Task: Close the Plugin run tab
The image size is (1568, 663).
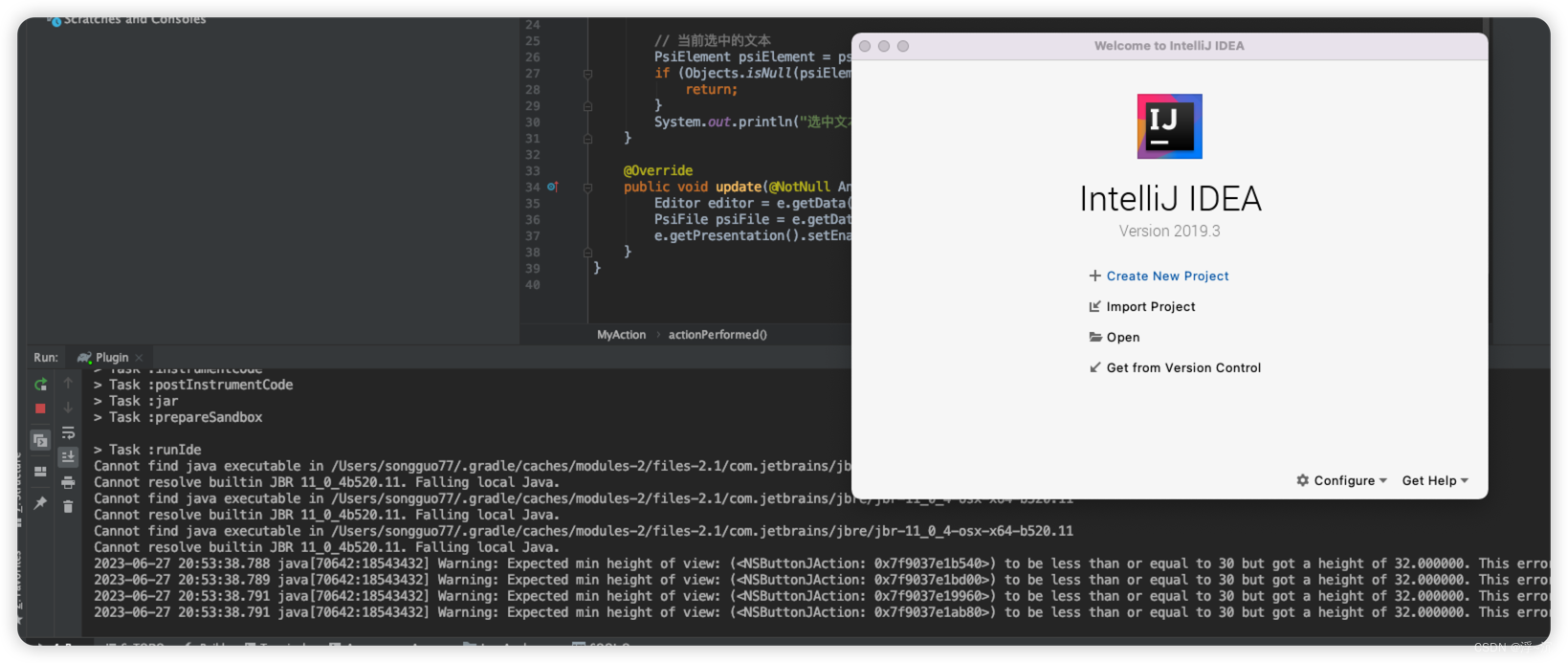Action: [x=140, y=358]
